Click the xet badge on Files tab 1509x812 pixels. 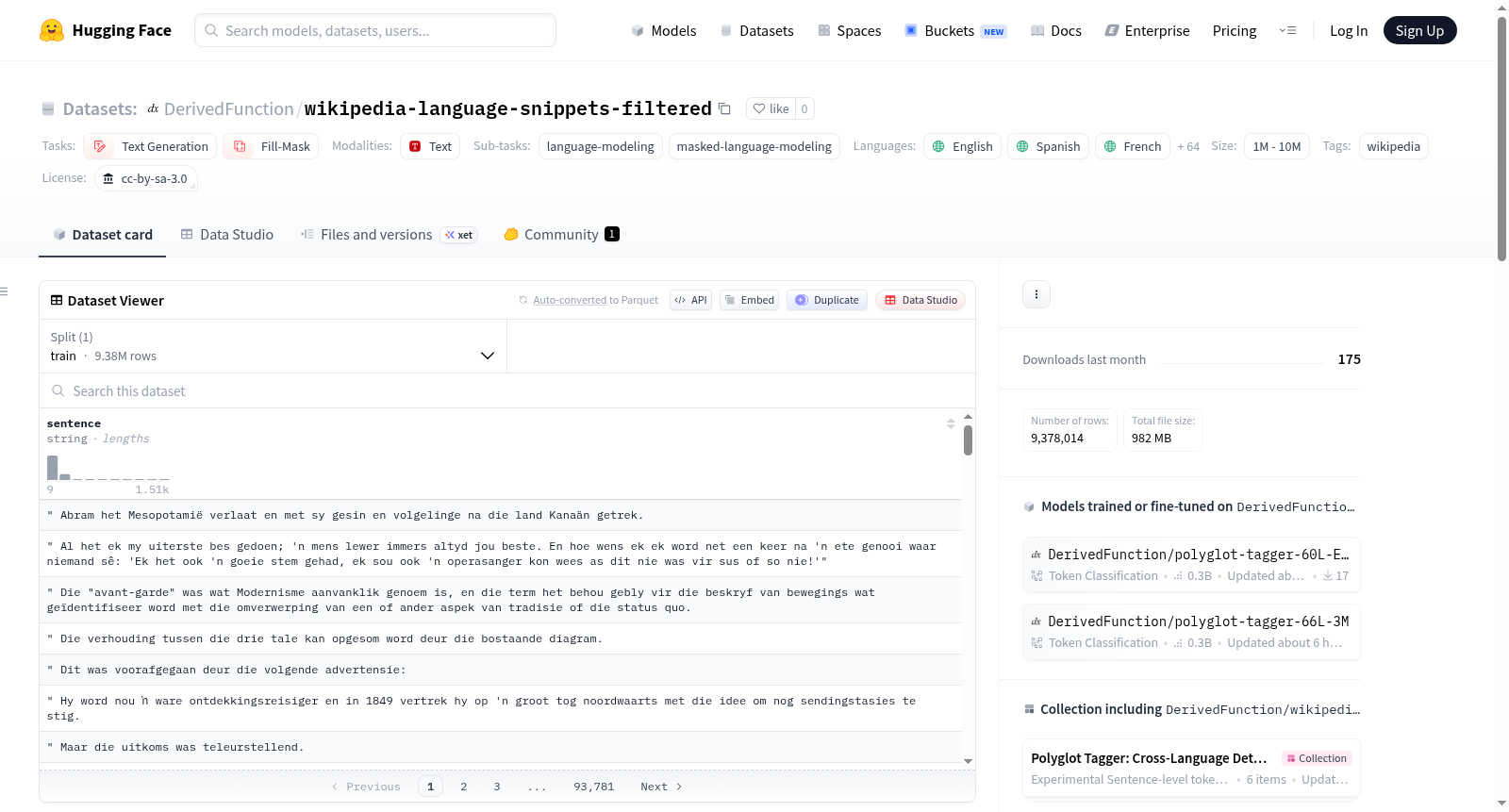coord(459,235)
